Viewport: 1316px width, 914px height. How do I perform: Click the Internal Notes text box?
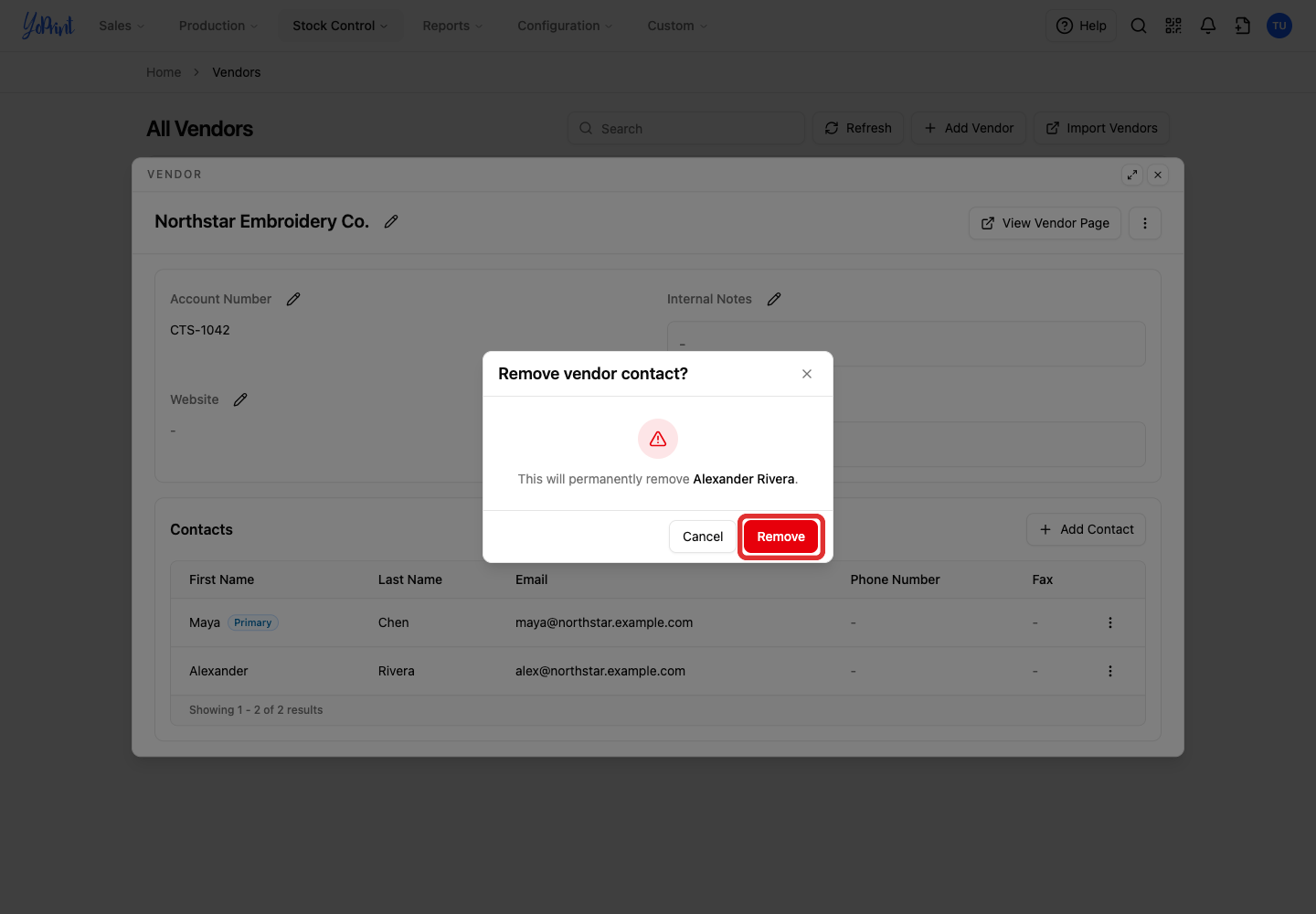(x=906, y=344)
